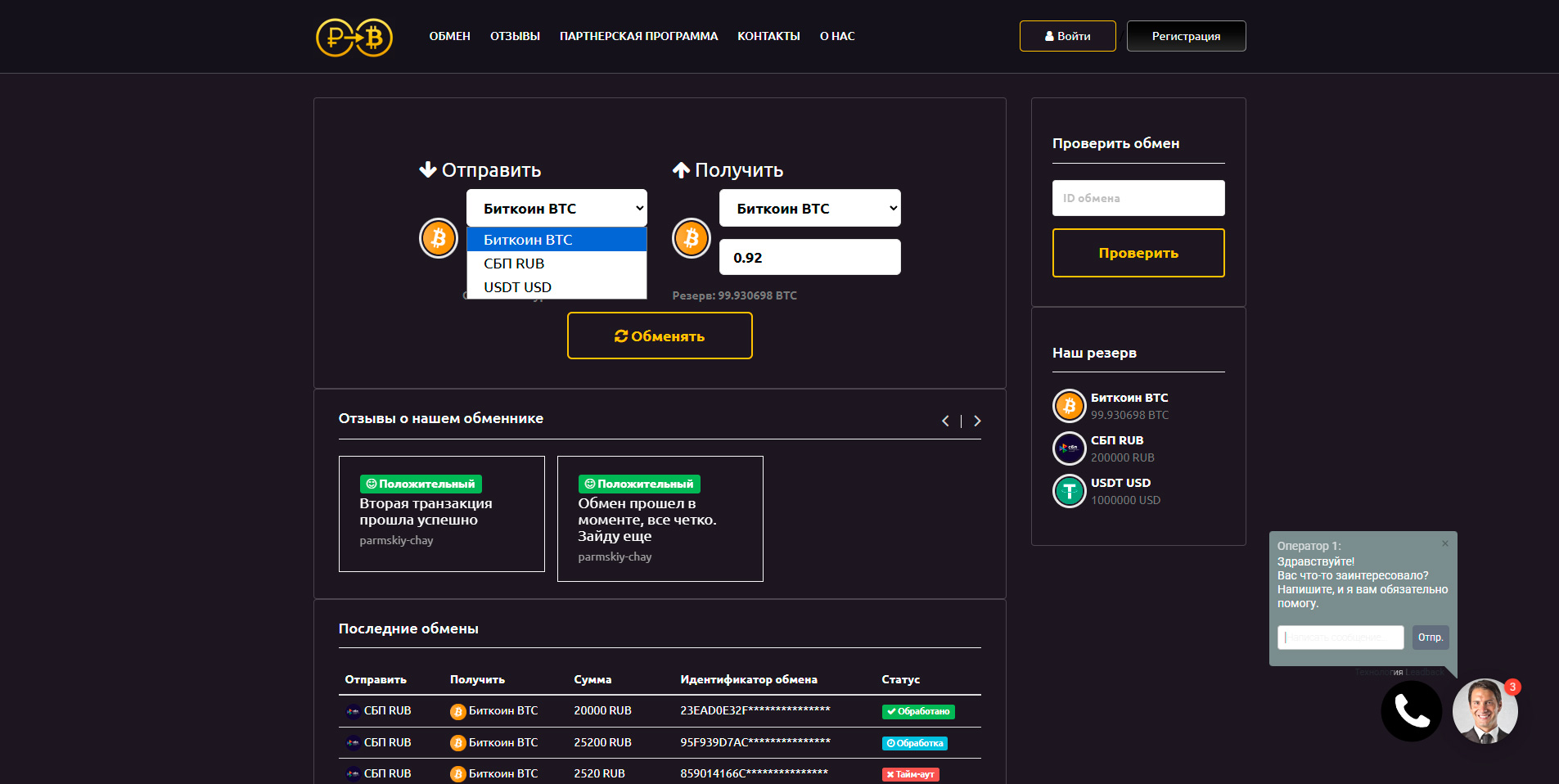Screen dimensions: 1559x784
Task: Click the phone call icon
Action: [x=1412, y=711]
